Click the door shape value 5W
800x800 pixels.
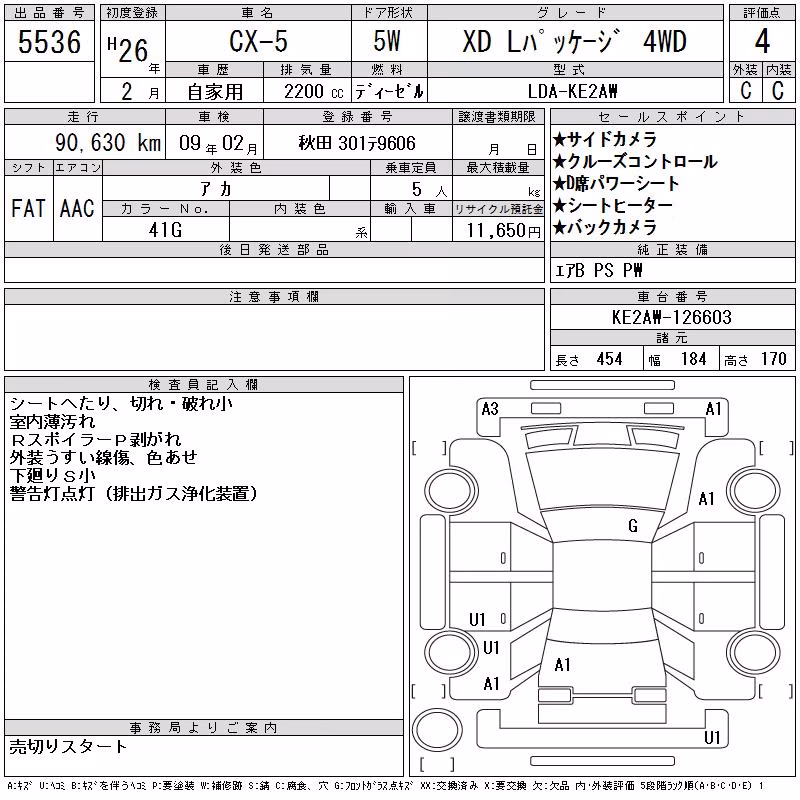point(387,41)
